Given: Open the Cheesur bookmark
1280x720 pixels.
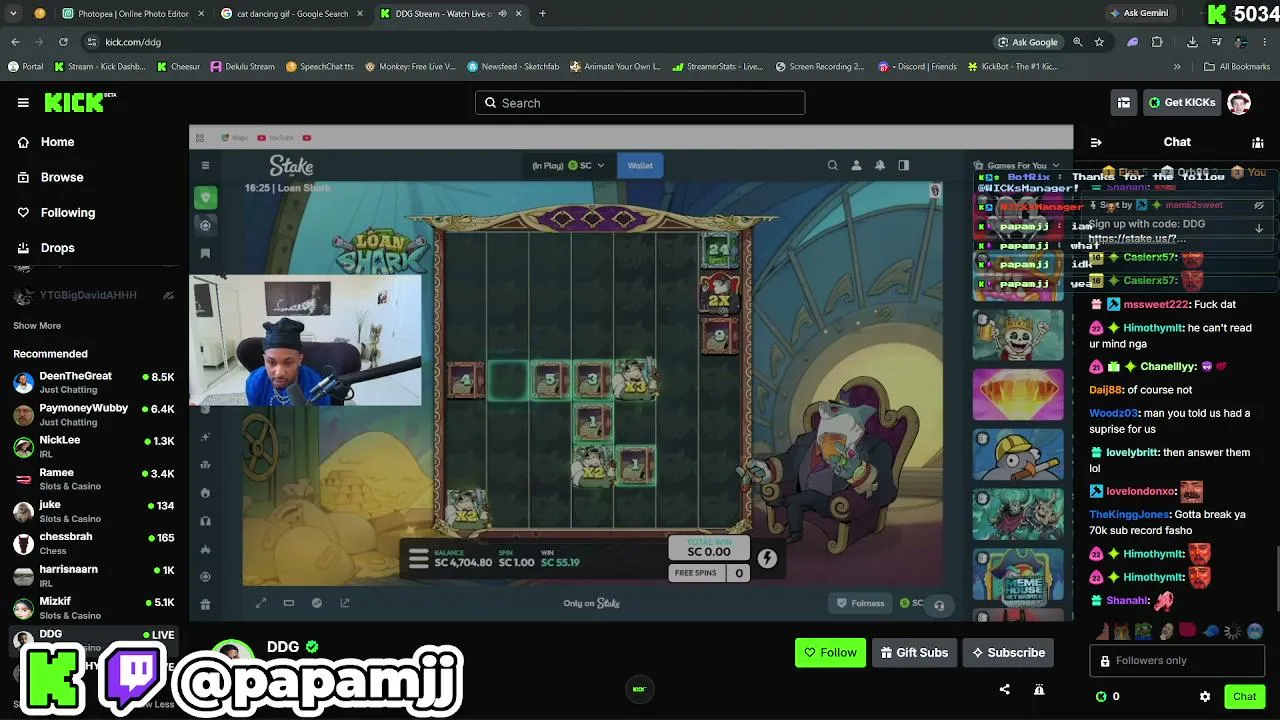Looking at the screenshot, I should (x=178, y=67).
